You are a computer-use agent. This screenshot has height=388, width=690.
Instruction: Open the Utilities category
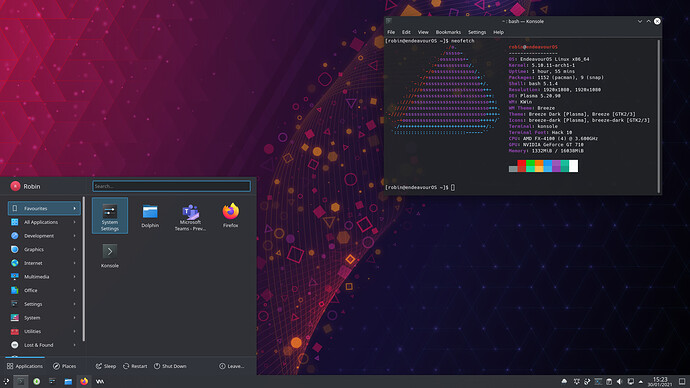point(44,331)
